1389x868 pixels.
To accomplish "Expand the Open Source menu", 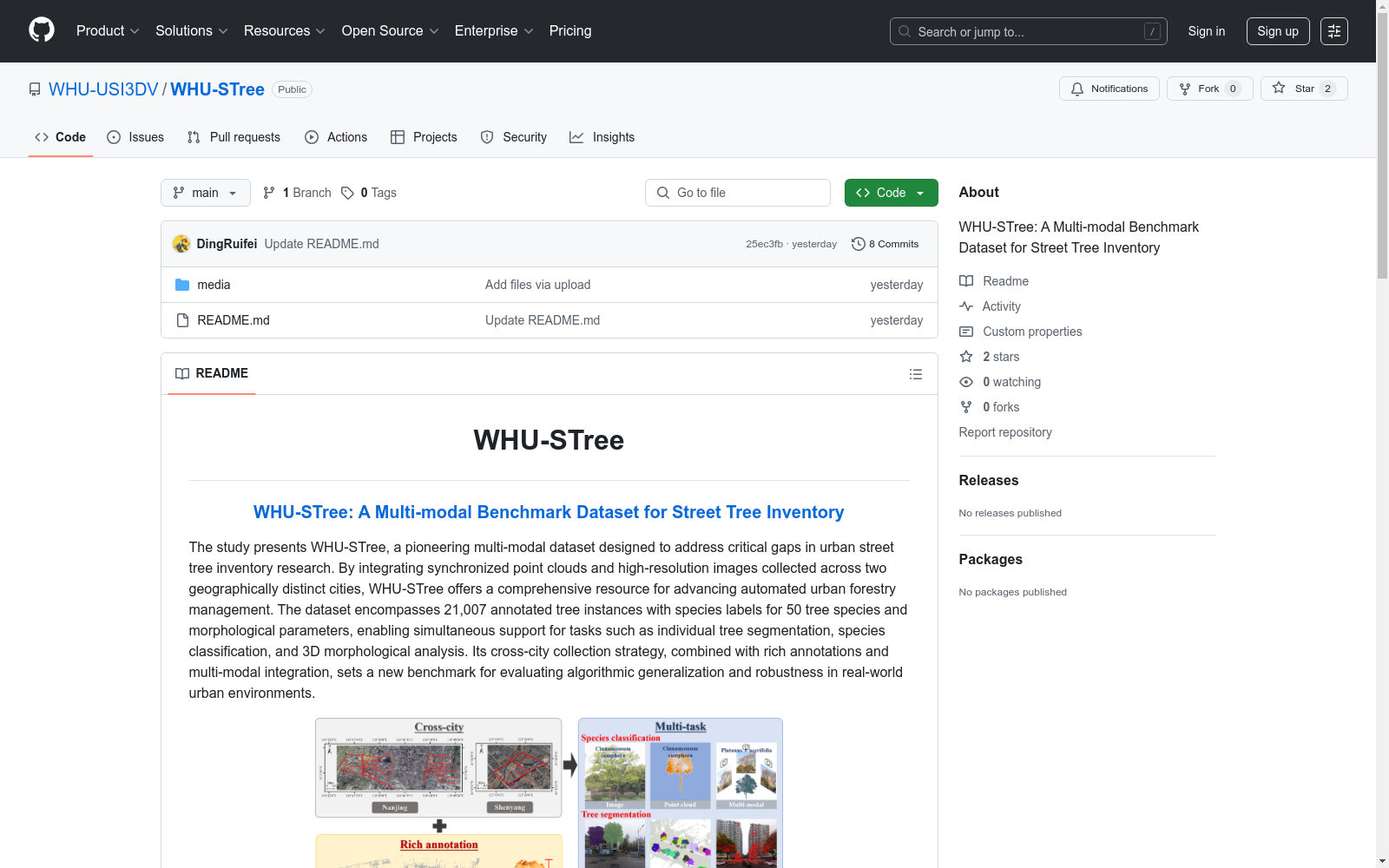I will click(391, 31).
